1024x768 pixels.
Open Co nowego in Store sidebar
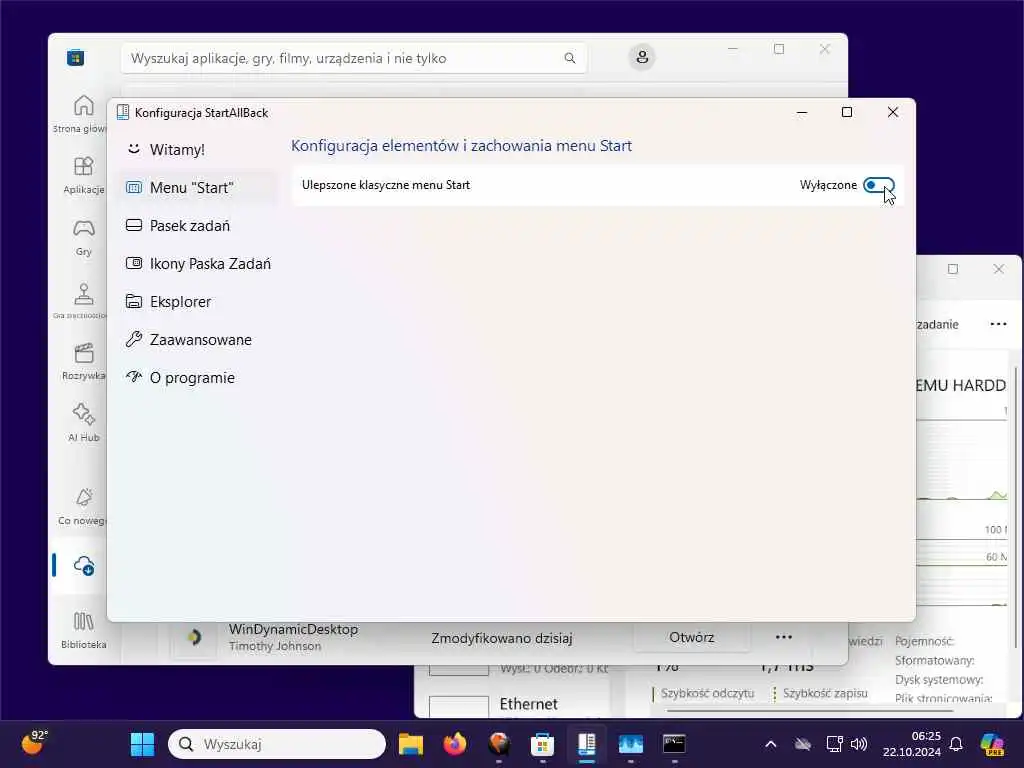tap(82, 506)
